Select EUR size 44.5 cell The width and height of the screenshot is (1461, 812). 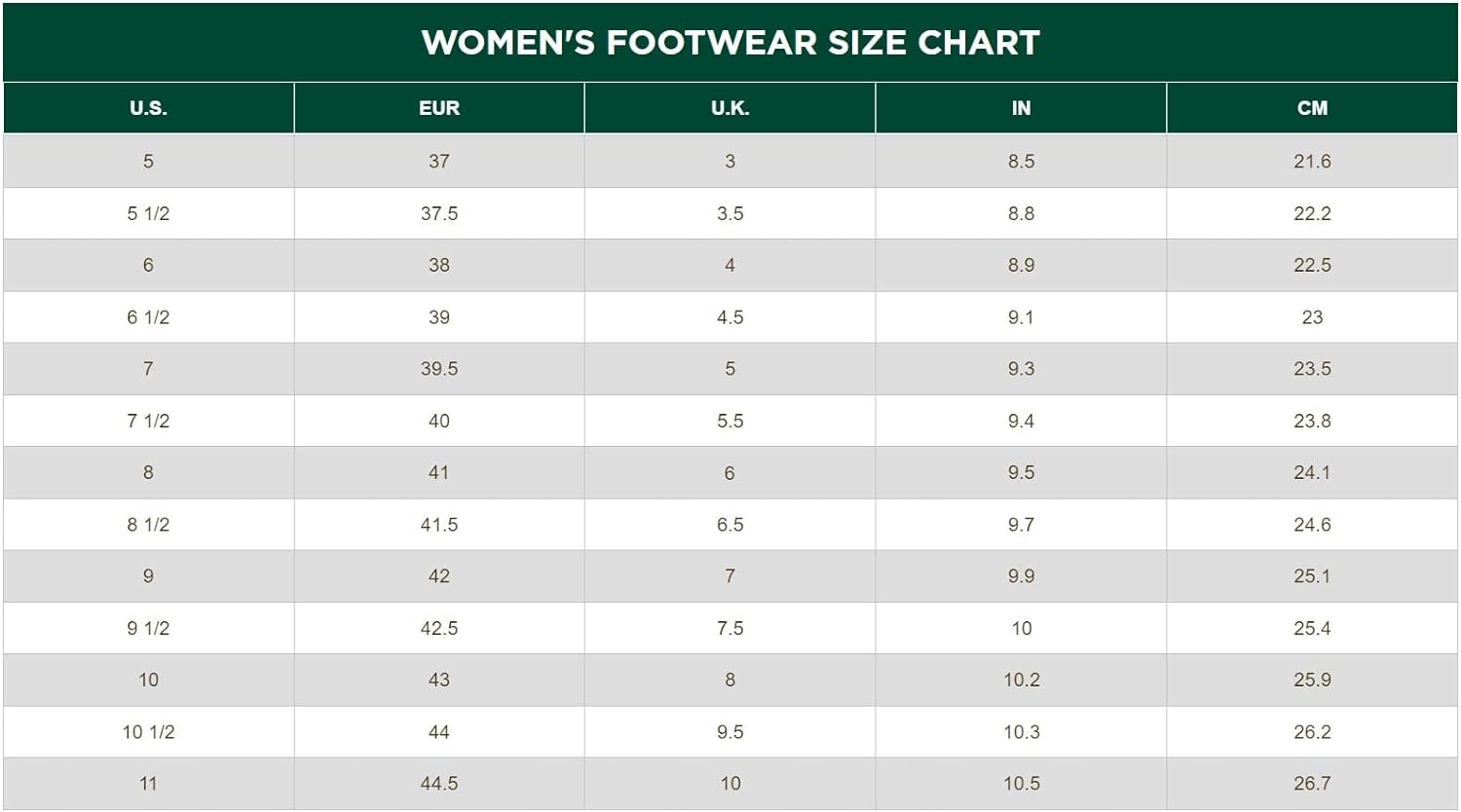pos(439,784)
